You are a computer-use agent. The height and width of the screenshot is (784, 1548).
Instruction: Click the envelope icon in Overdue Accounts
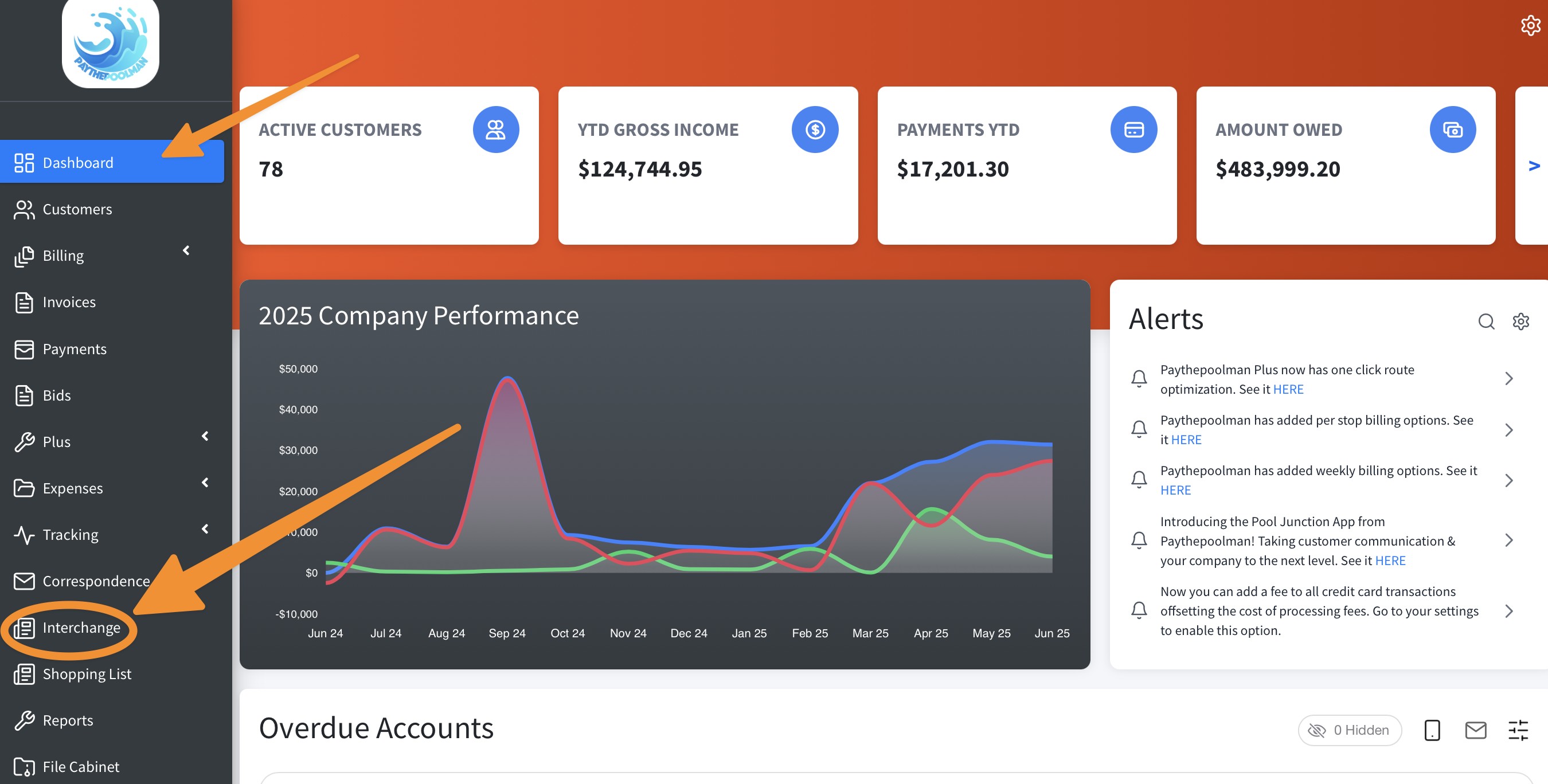tap(1475, 731)
